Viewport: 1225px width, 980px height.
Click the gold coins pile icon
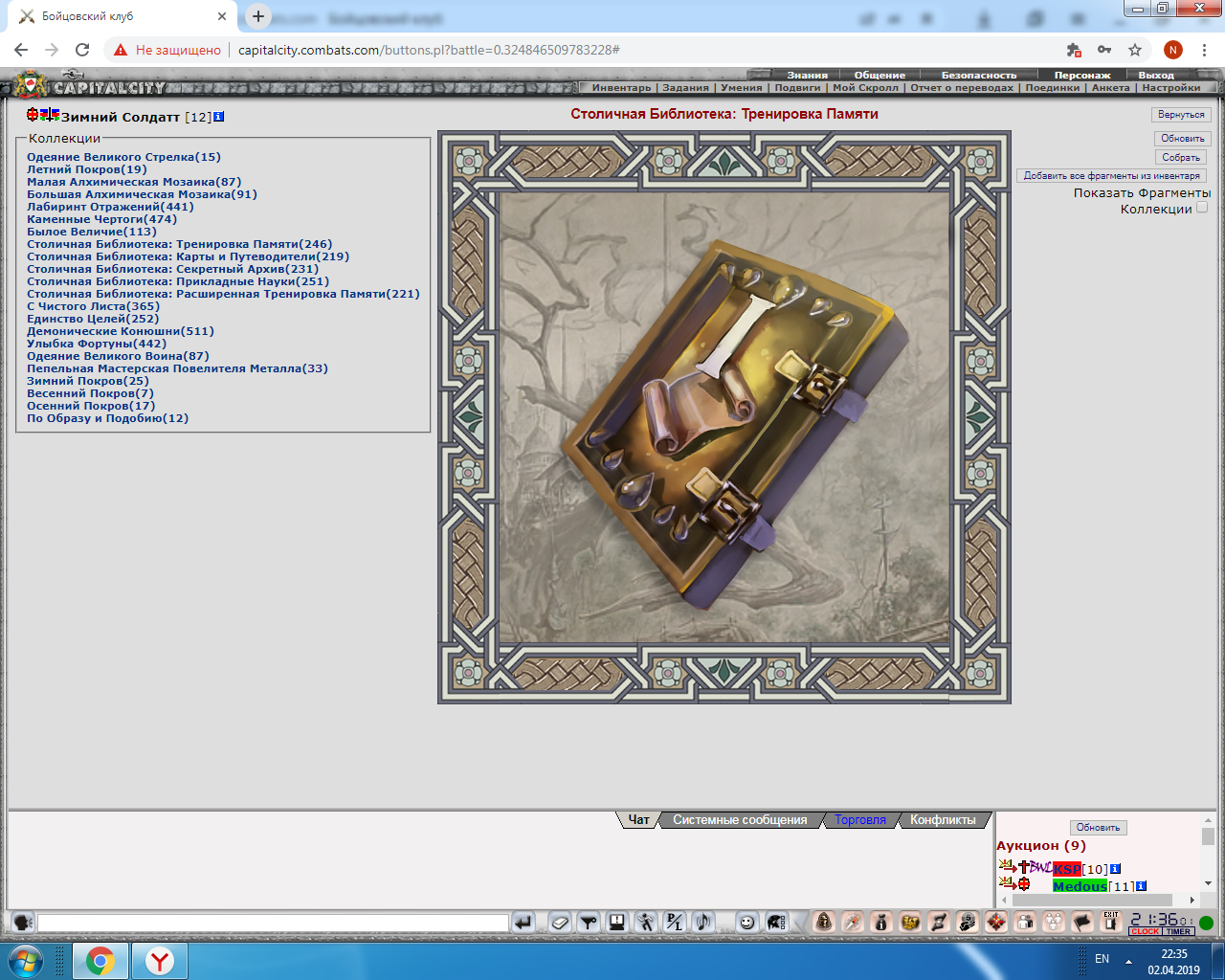[910, 922]
